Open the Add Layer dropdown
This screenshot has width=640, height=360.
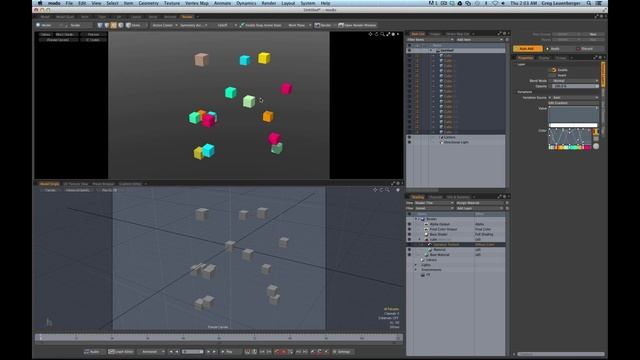(x=479, y=208)
